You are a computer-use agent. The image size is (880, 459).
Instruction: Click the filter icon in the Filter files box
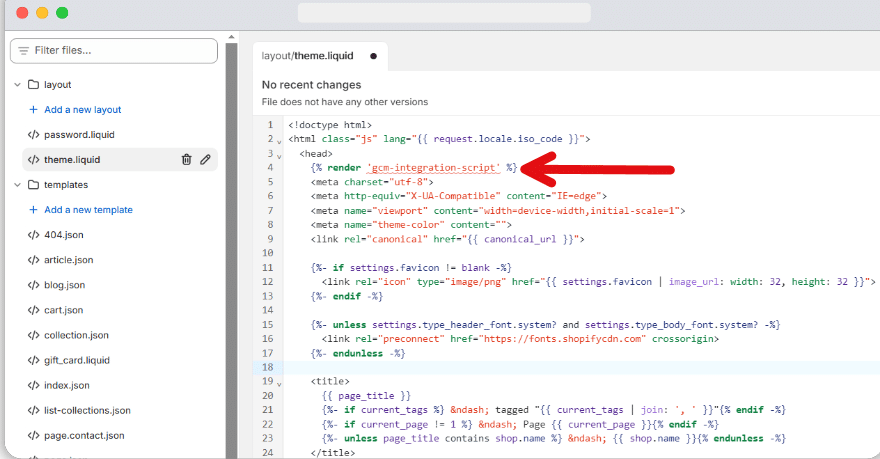point(23,51)
